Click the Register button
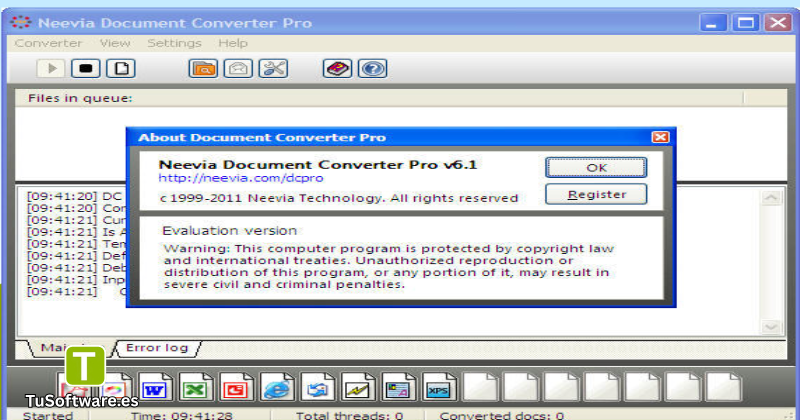The height and width of the screenshot is (420, 800). [596, 194]
